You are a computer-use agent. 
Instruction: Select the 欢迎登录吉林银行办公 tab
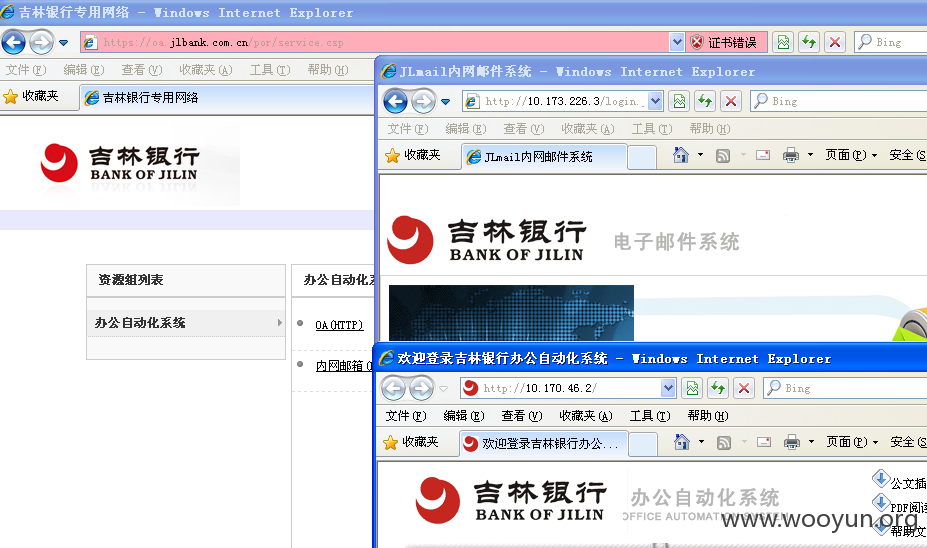point(543,443)
